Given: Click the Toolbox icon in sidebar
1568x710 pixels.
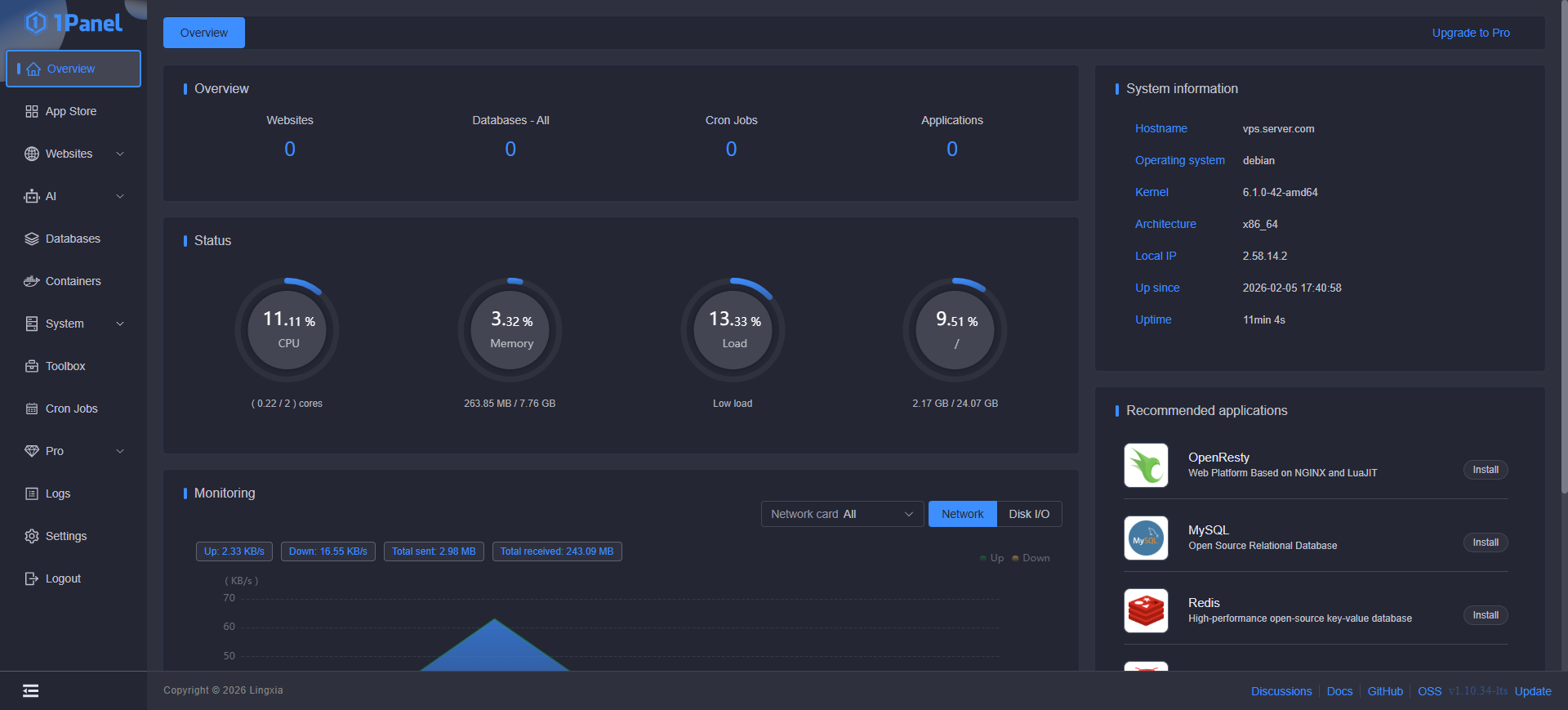Looking at the screenshot, I should 32,366.
